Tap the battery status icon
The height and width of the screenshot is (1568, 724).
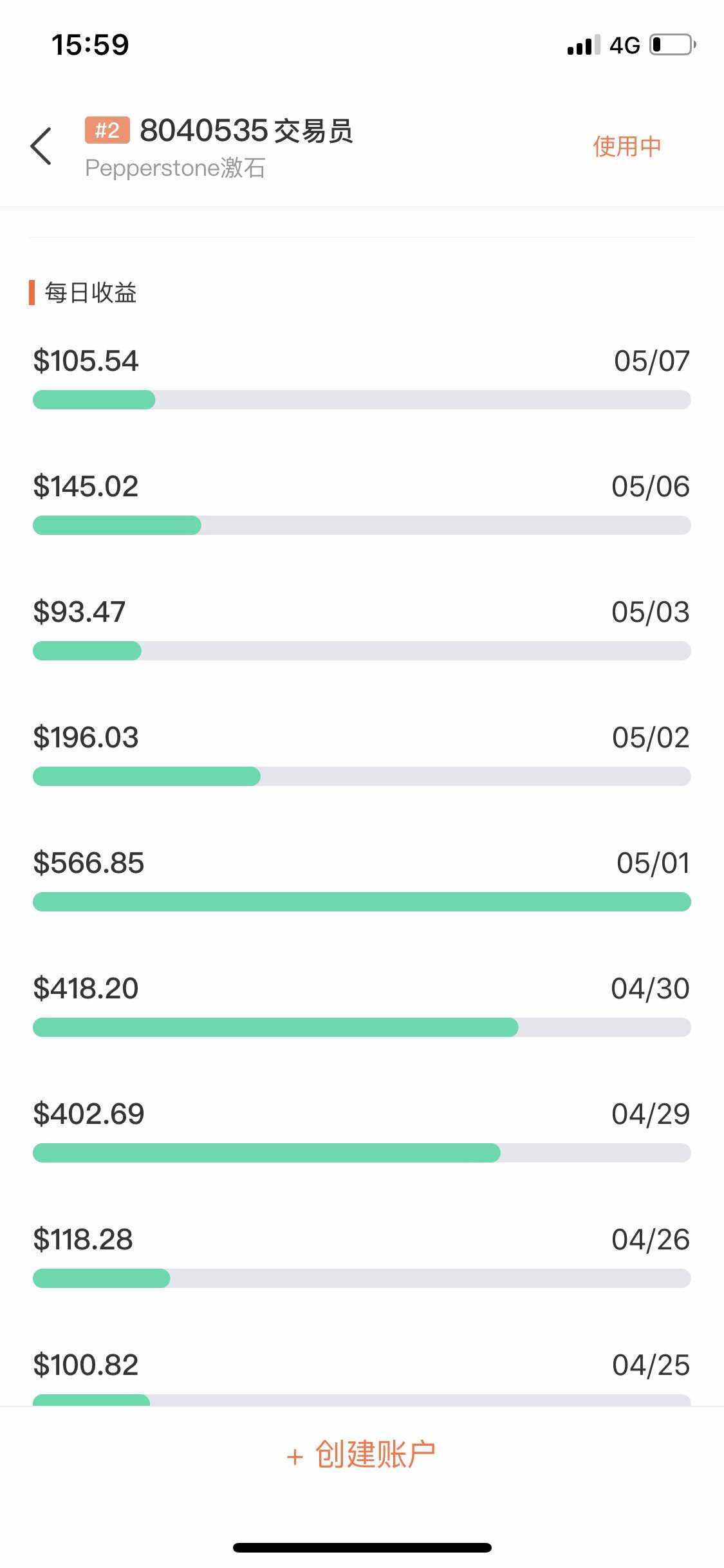(672, 45)
